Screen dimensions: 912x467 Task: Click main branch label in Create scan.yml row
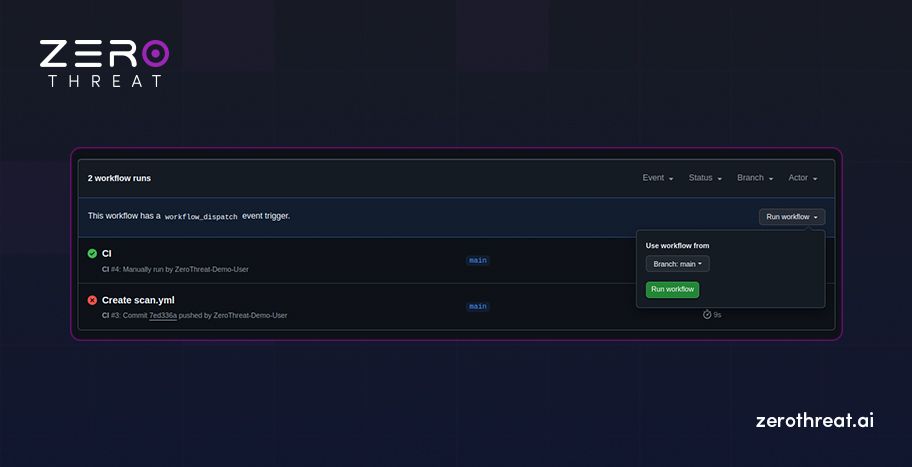(478, 306)
